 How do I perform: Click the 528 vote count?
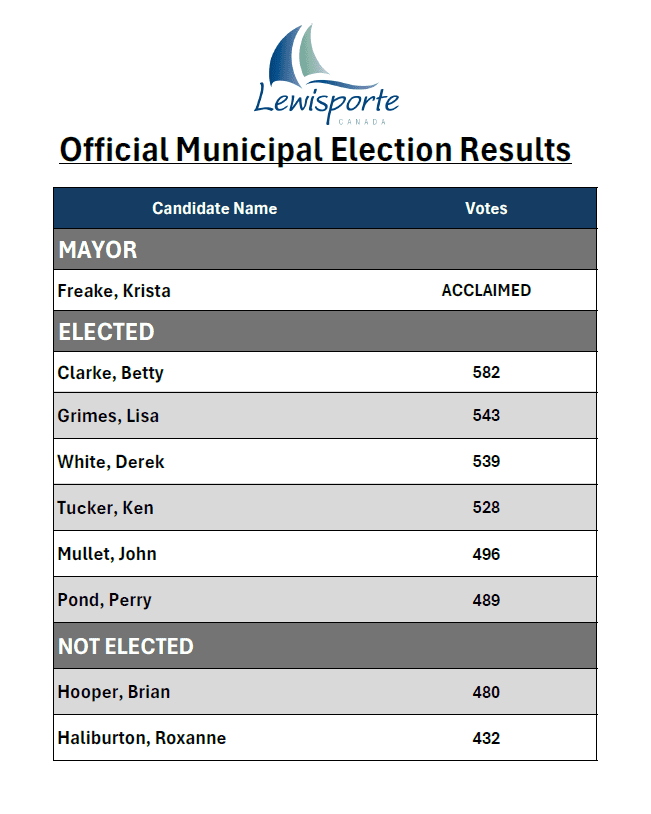click(486, 508)
